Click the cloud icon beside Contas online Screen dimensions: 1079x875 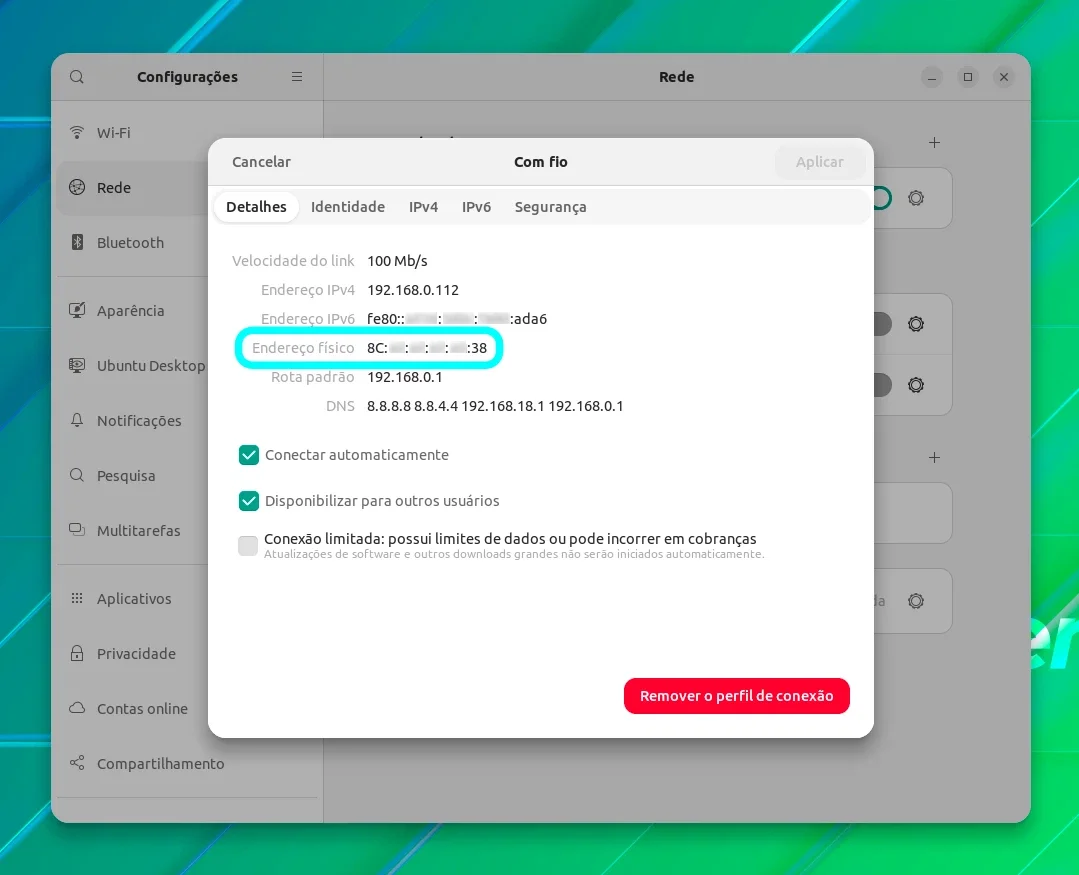point(77,708)
